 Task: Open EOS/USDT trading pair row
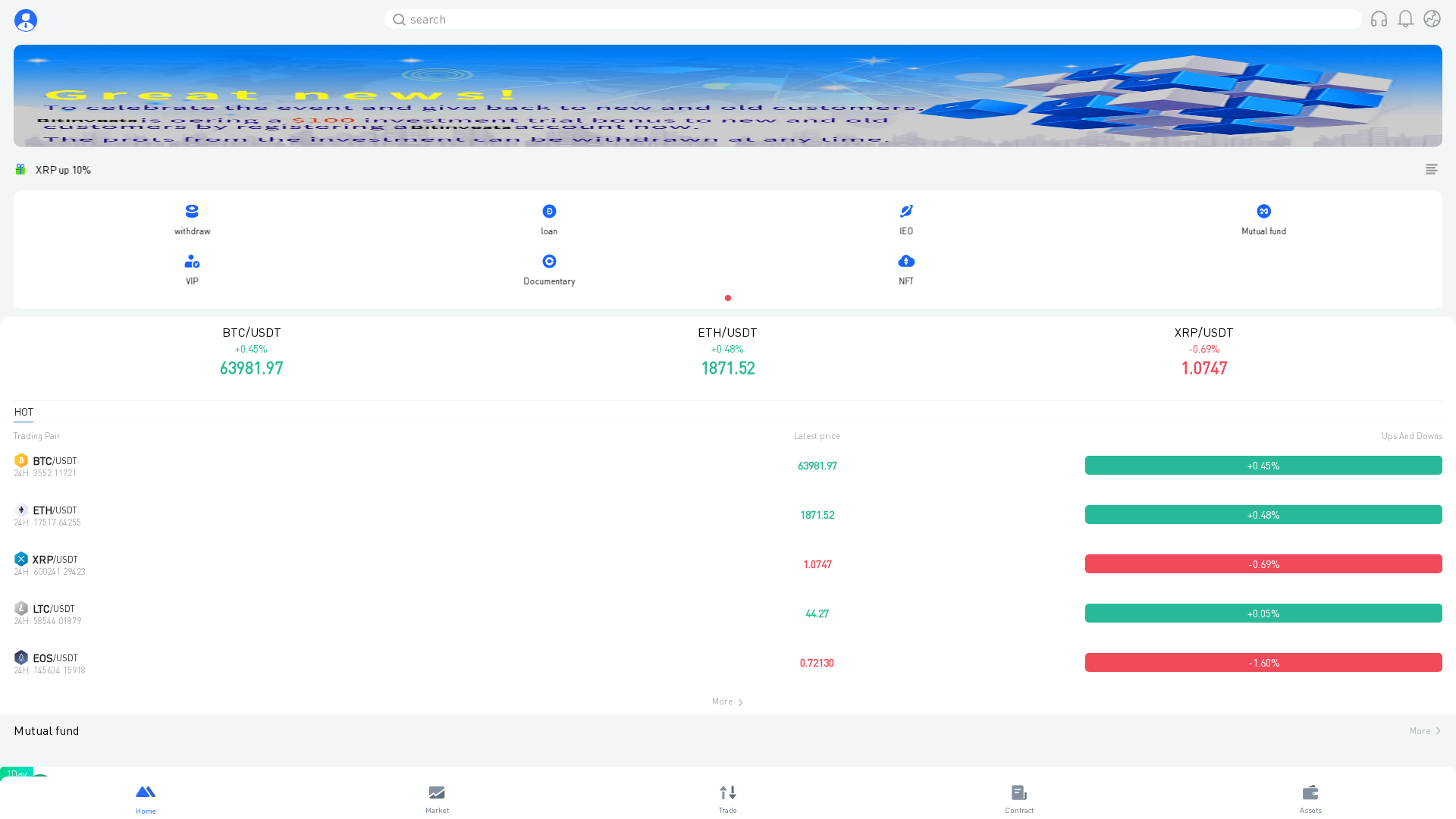point(728,663)
